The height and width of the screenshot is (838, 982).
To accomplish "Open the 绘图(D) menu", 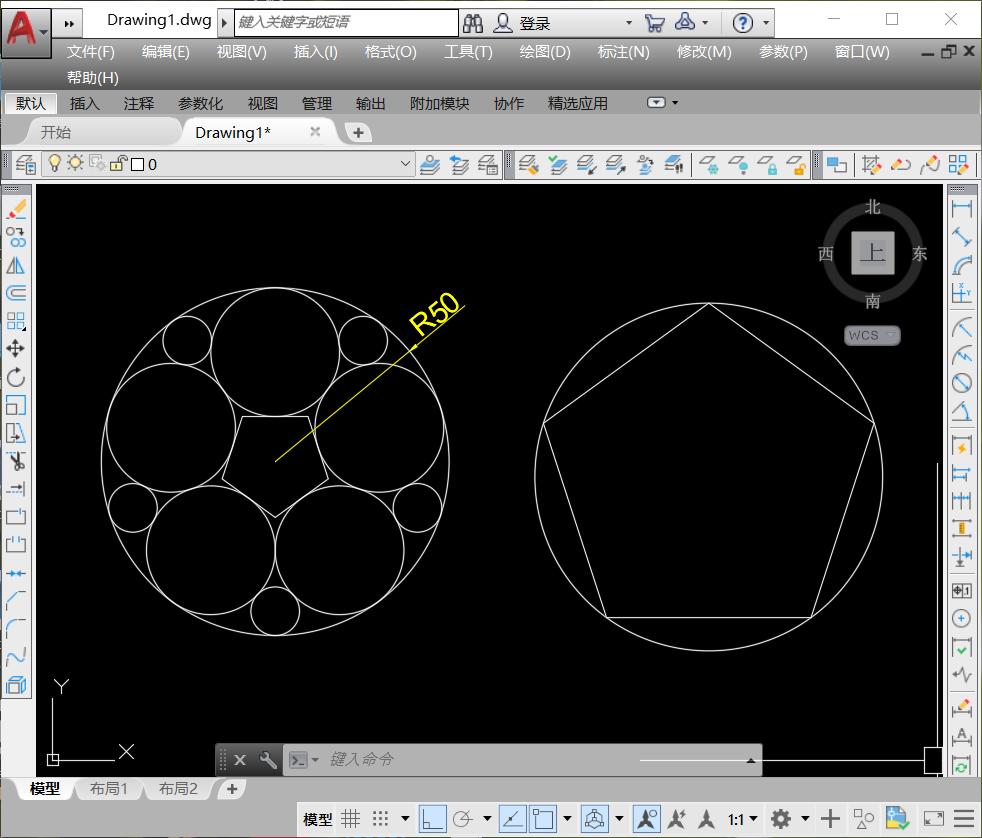I will coord(544,52).
